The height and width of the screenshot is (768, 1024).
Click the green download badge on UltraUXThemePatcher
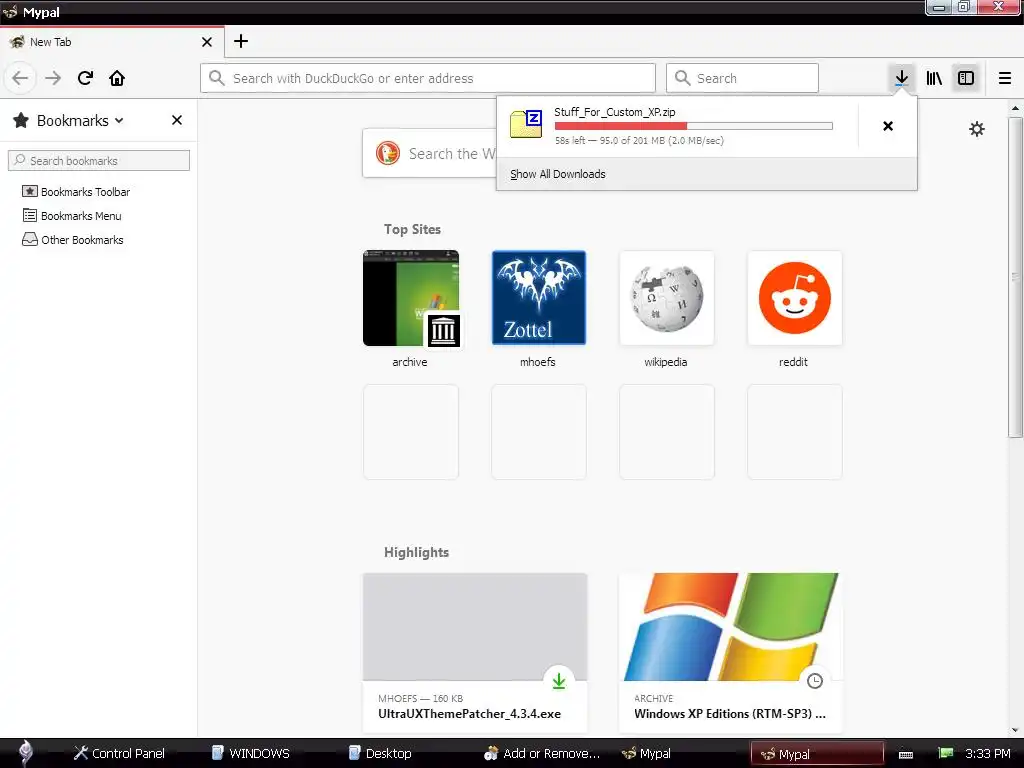(x=559, y=681)
